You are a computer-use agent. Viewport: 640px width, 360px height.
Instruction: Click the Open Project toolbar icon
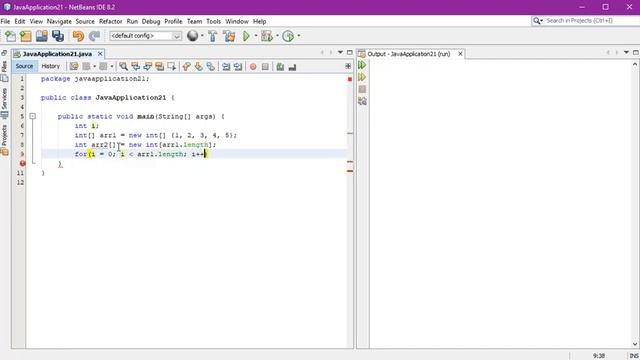[42, 36]
